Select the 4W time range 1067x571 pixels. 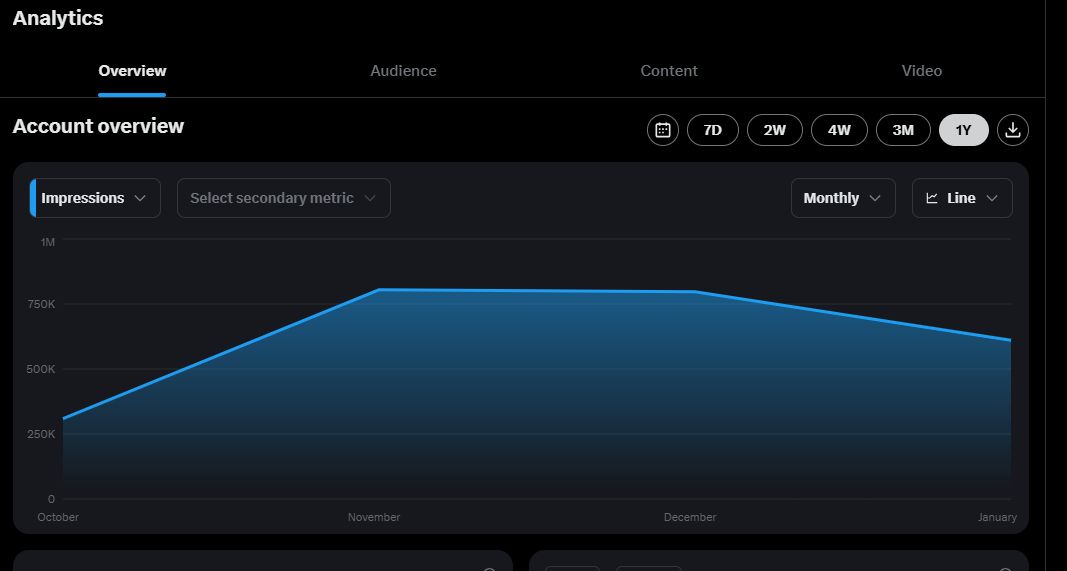coord(839,130)
